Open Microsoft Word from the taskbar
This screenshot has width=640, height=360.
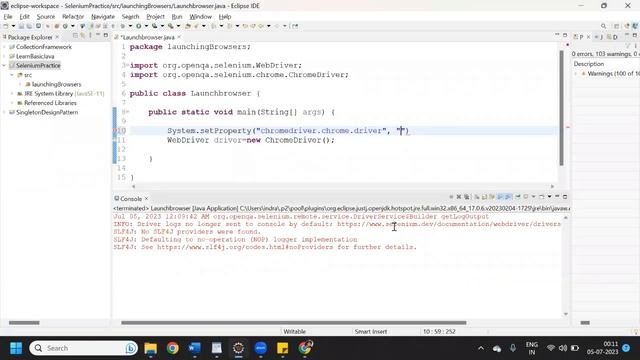click(195, 348)
